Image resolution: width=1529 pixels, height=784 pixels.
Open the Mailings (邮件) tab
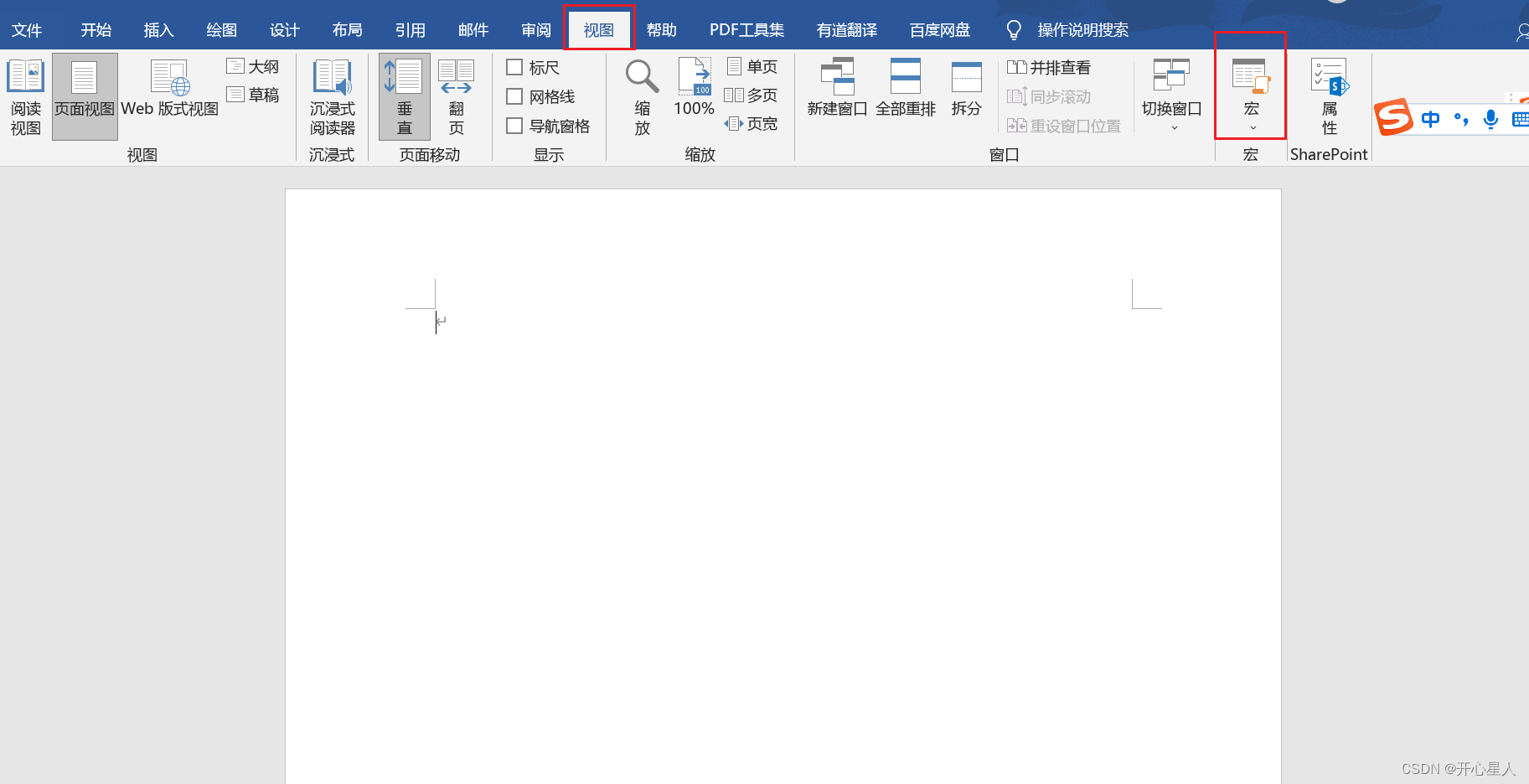coord(473,30)
